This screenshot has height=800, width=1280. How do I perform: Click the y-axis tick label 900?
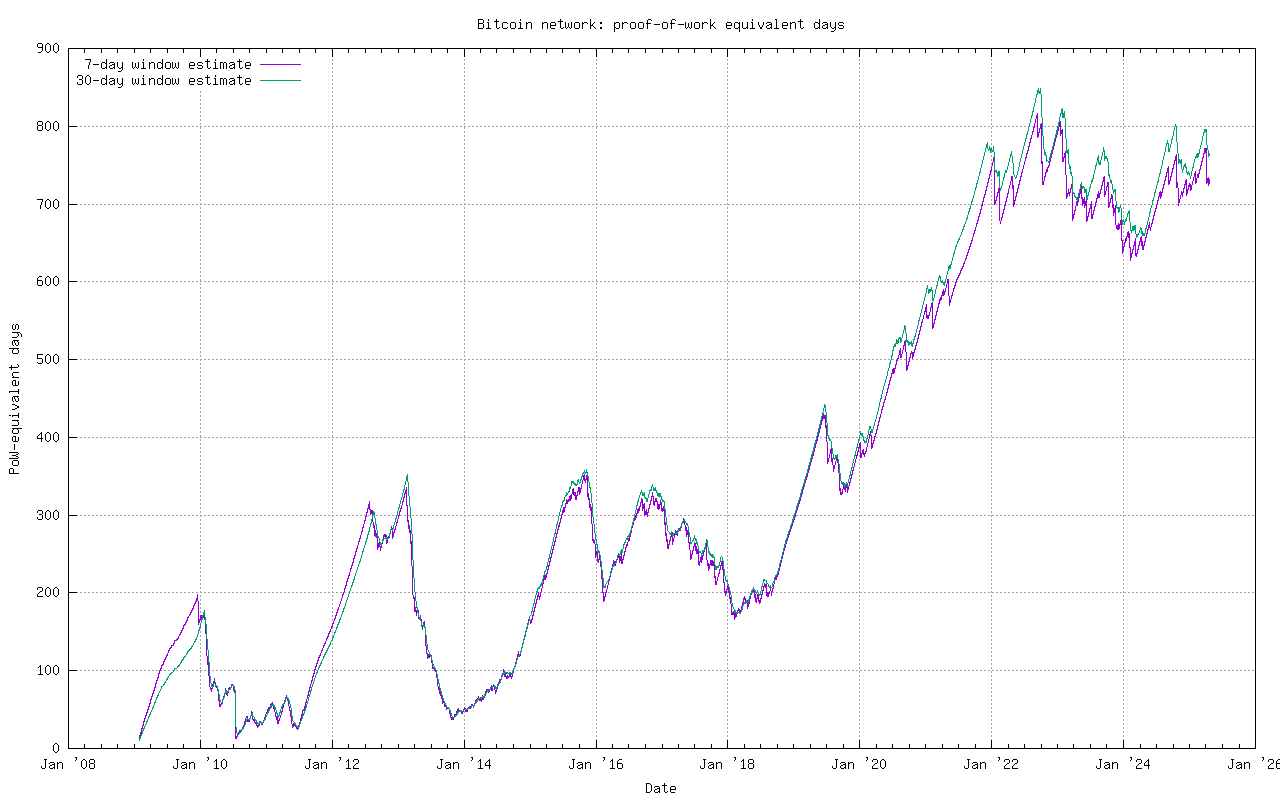pos(48,48)
